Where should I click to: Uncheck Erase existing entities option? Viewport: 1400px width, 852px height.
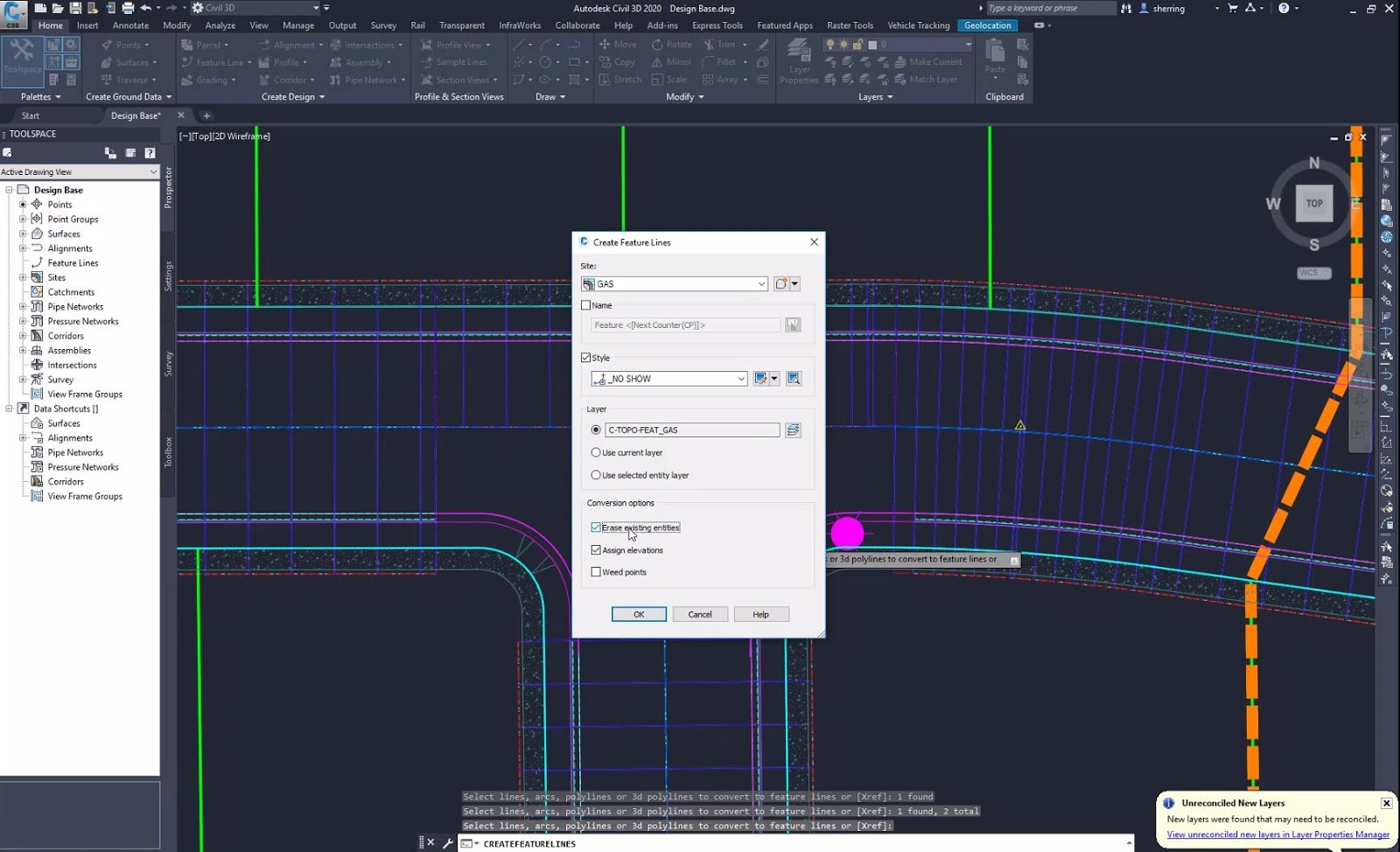[596, 527]
